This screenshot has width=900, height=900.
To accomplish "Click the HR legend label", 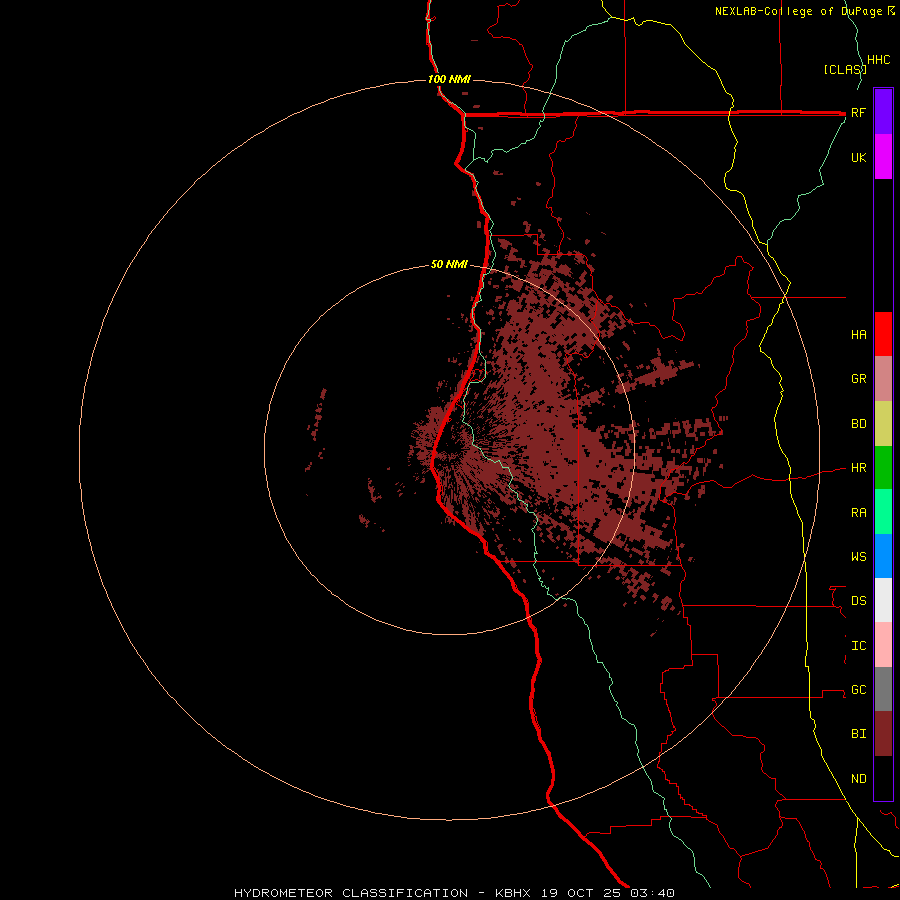I will pyautogui.click(x=858, y=468).
